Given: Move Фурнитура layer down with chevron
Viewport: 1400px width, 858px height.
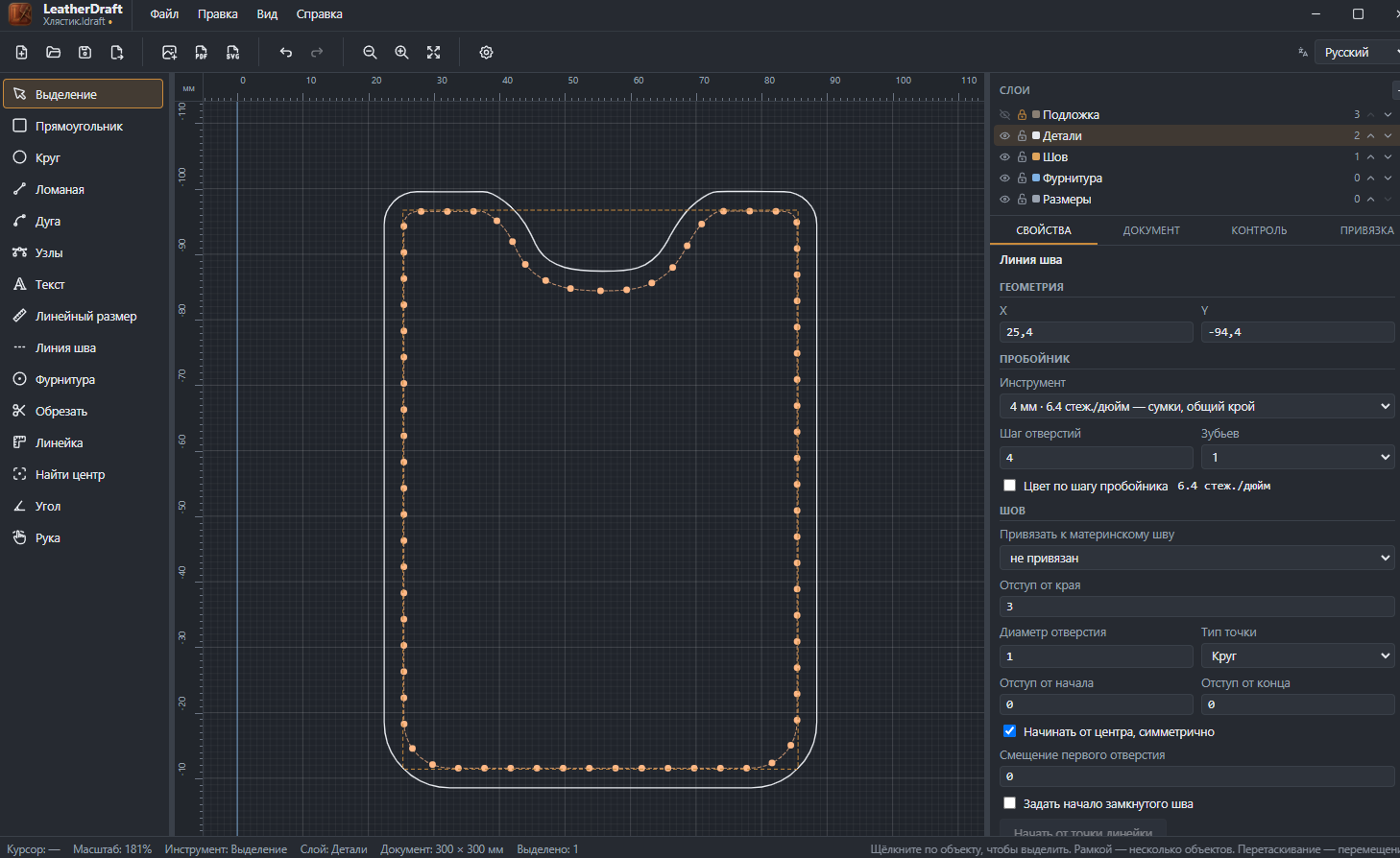Looking at the screenshot, I should pyautogui.click(x=1388, y=179).
